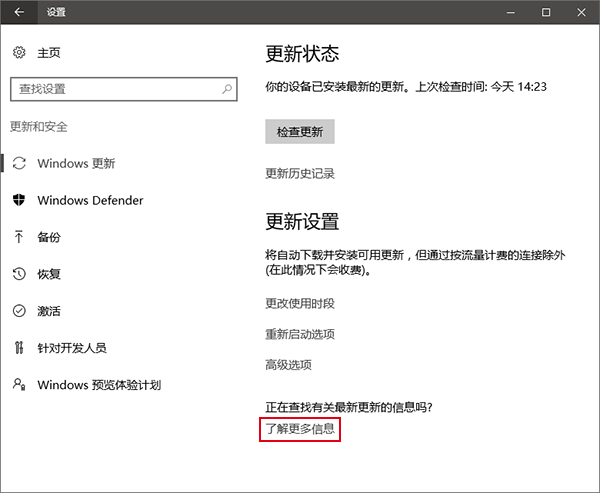Viewport: 600px width, 493px height.
Task: Click 了解更多信息 link
Action: point(300,429)
